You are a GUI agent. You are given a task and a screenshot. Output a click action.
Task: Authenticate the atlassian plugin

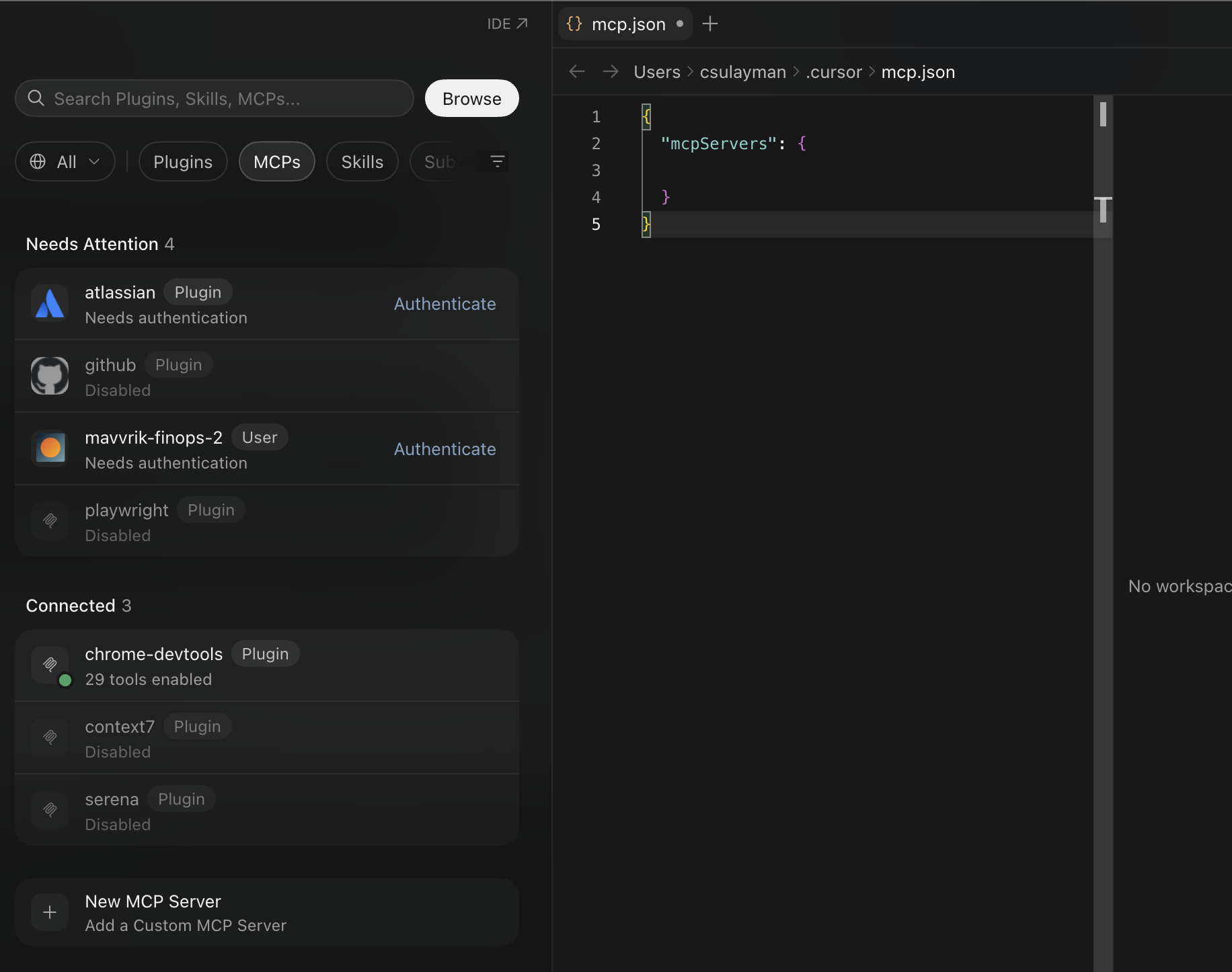445,304
